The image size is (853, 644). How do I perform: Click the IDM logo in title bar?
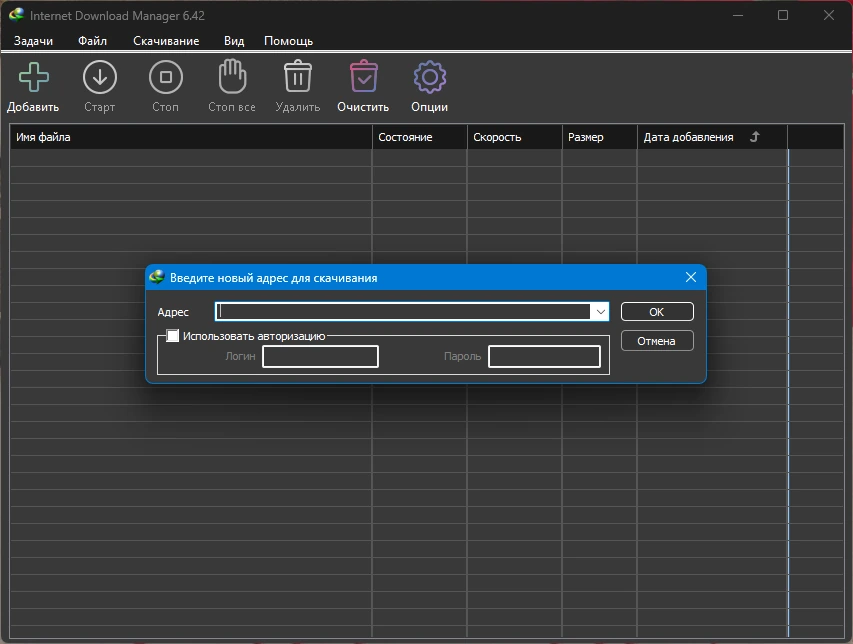click(x=16, y=15)
